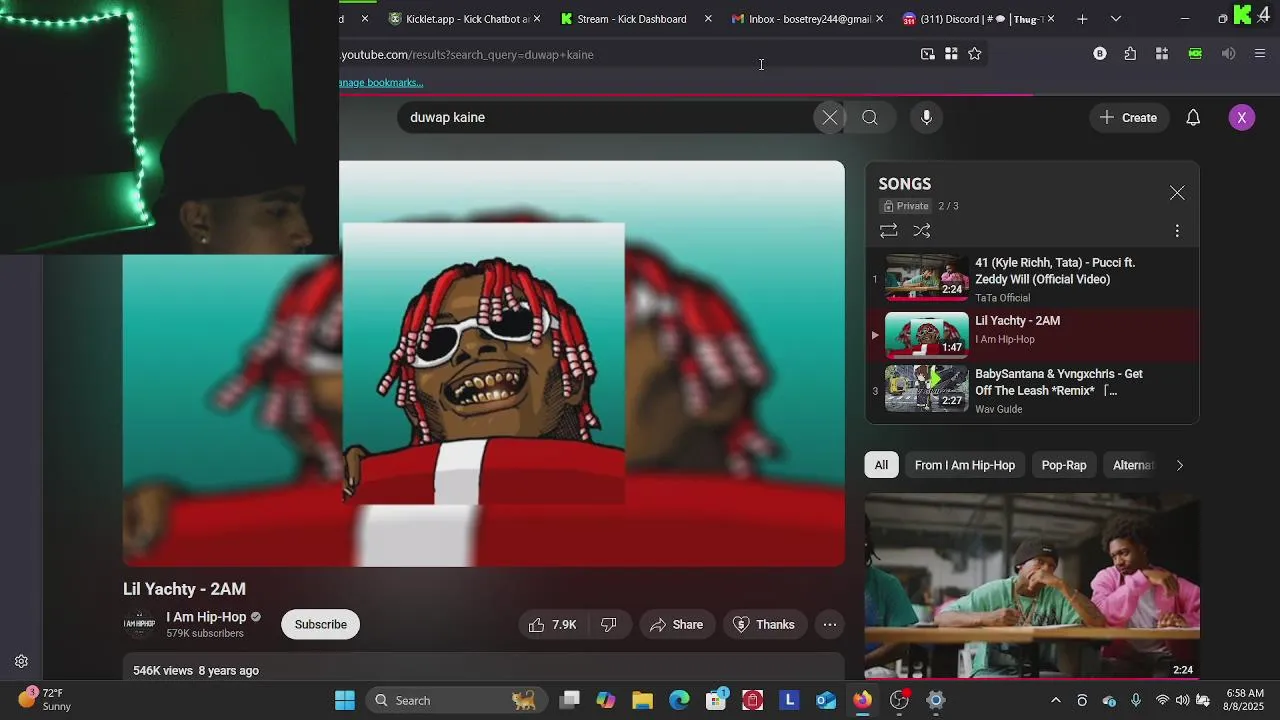The height and width of the screenshot is (720, 1280).
Task: Toggle picture-in-picture icon in address bar
Action: pyautogui.click(x=928, y=54)
